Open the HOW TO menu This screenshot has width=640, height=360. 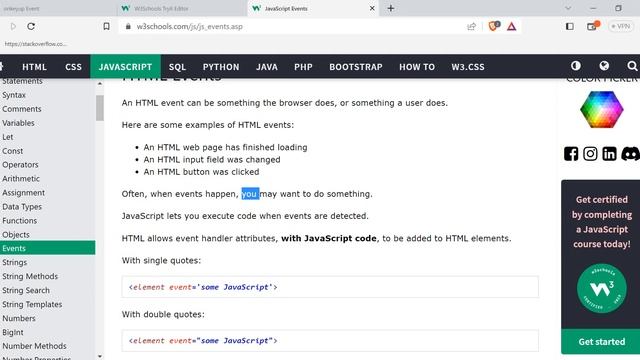pyautogui.click(x=417, y=67)
